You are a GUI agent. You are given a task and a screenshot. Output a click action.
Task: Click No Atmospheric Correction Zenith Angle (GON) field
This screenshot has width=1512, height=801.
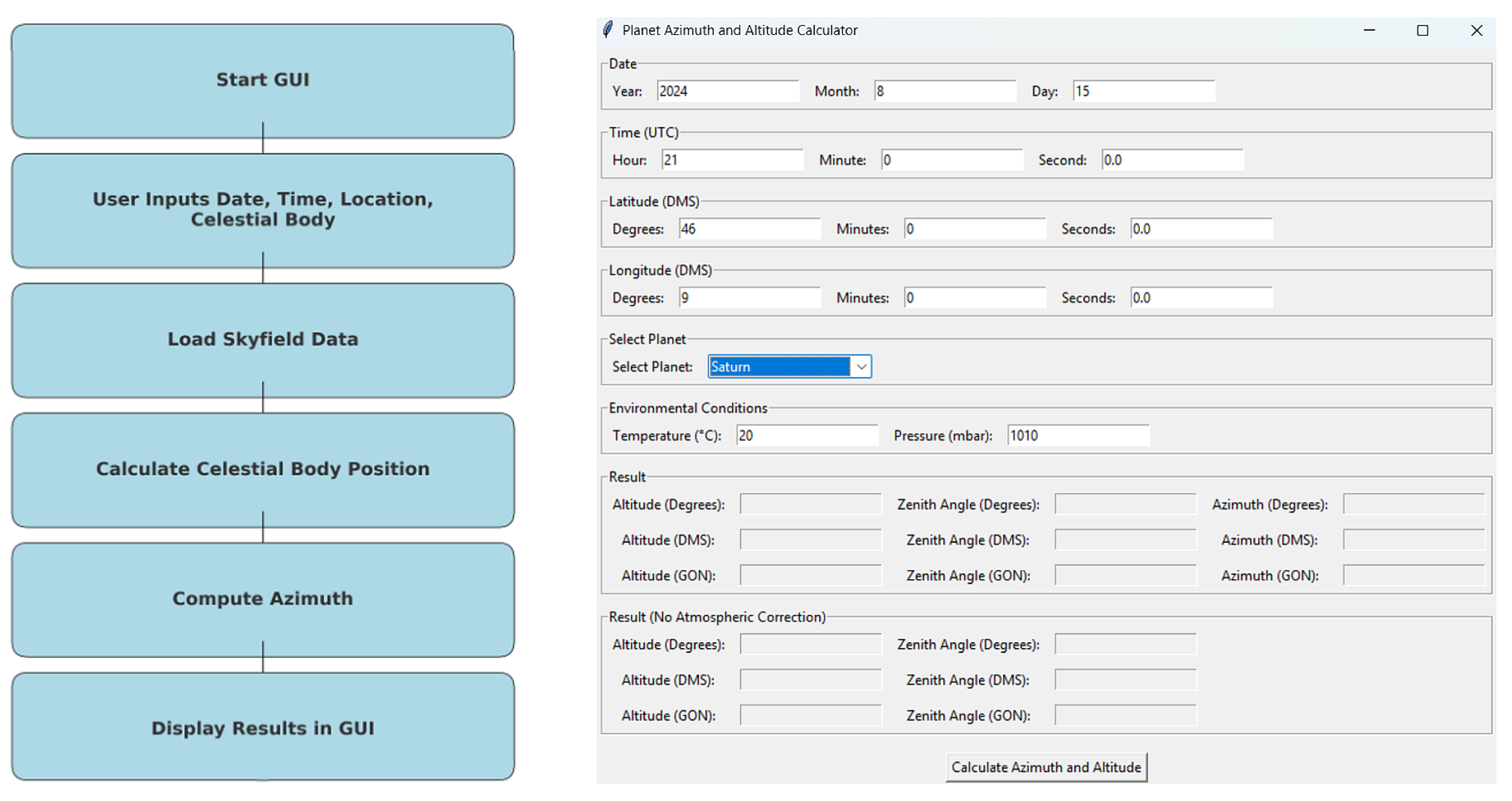(x=1125, y=715)
